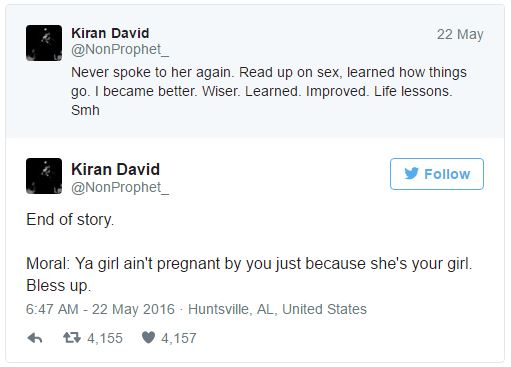
Task: View the 4,157 likes count
Action: point(179,338)
